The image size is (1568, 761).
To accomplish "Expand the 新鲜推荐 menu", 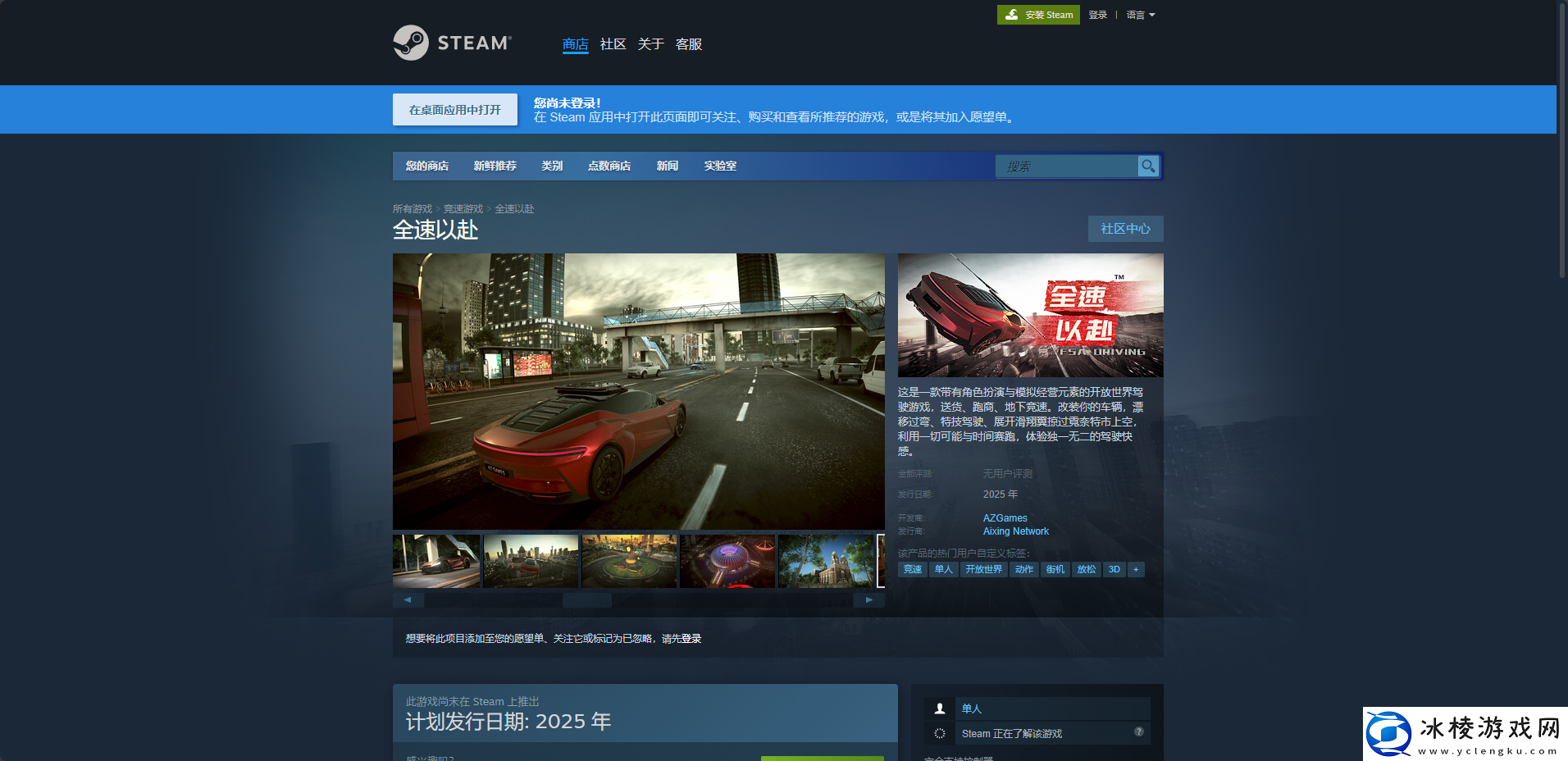I will (495, 166).
